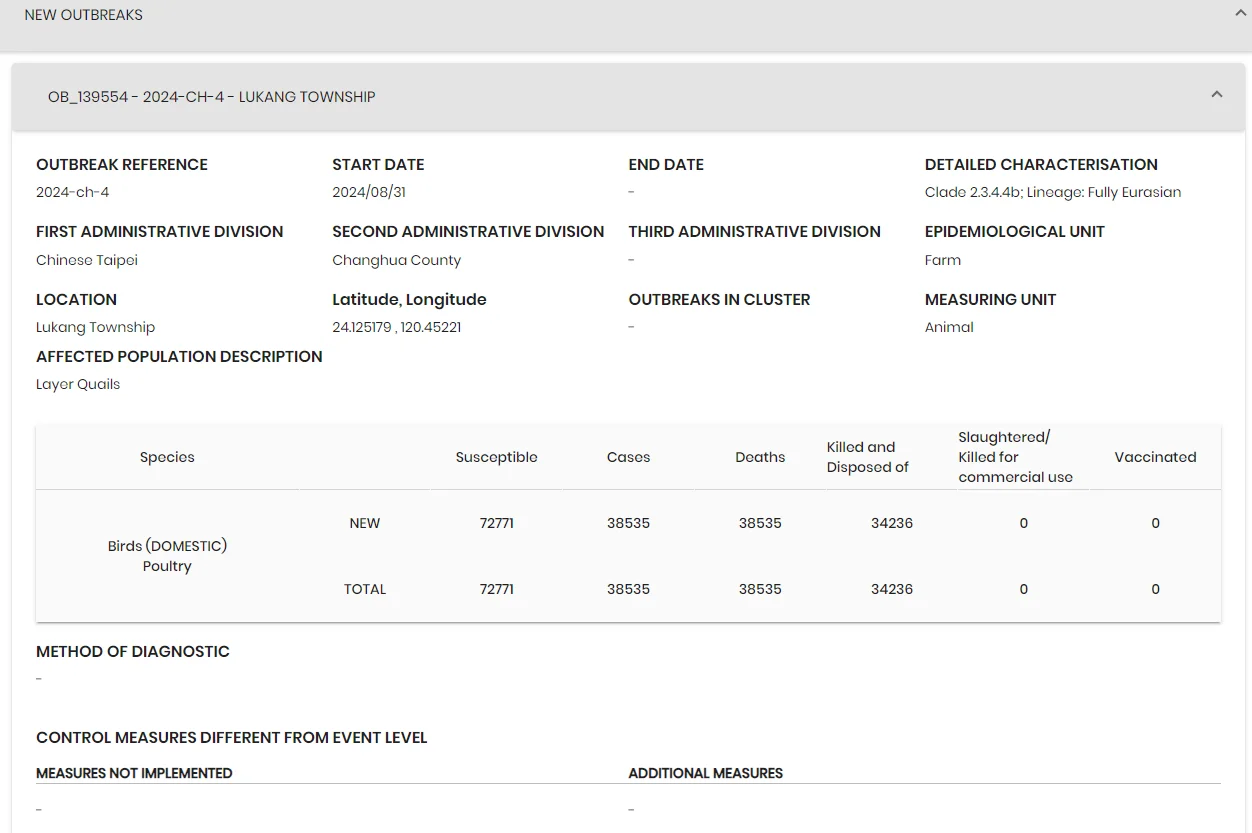Click the NEW row label in table
Screen dimensions: 1252x833
(365, 523)
